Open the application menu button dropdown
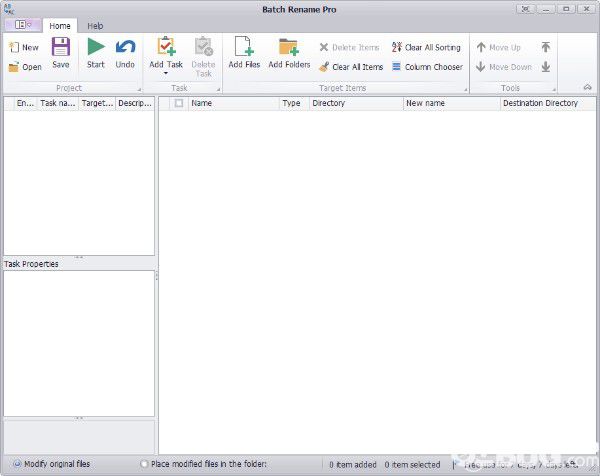The height and width of the screenshot is (476, 600). tap(23, 25)
